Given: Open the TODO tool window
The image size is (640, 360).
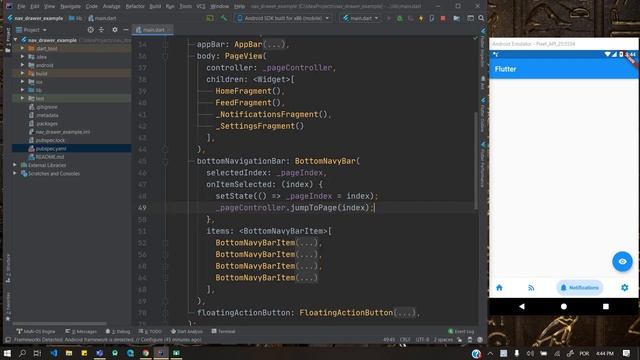Looking at the screenshot, I should (x=150, y=331).
